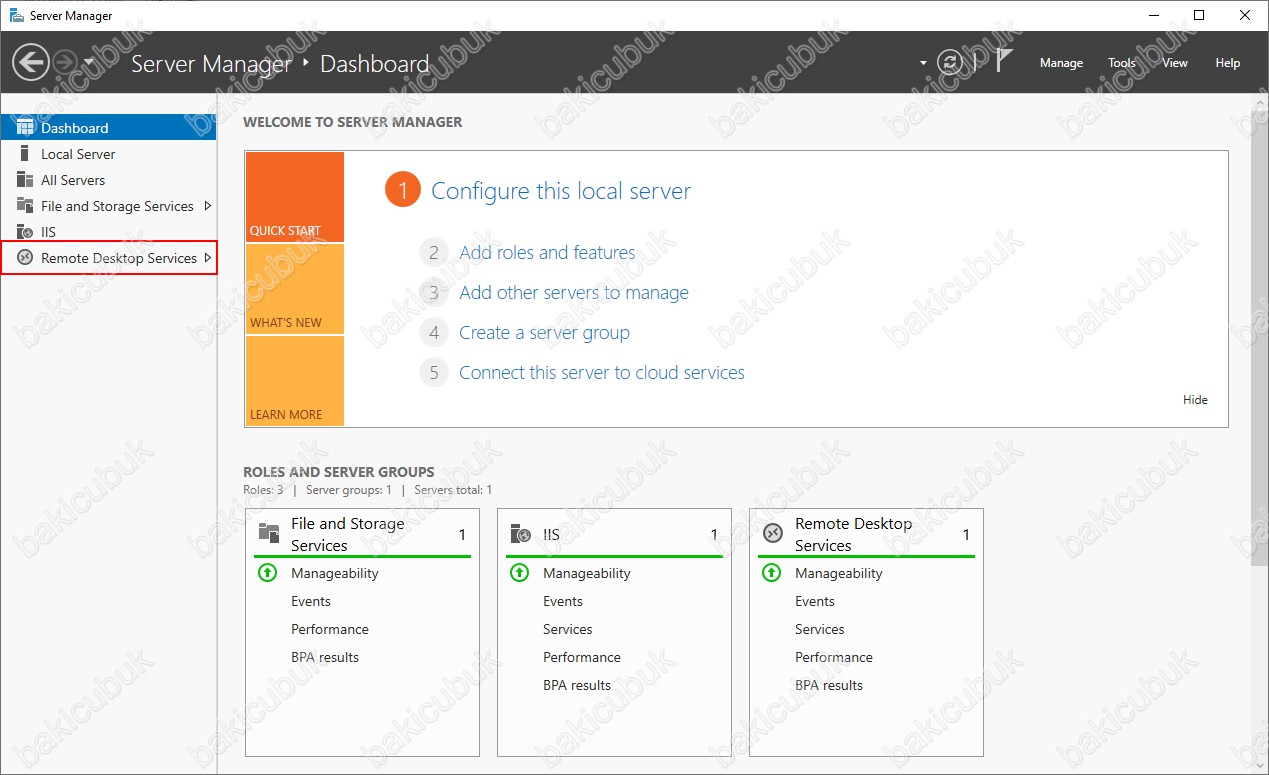The image size is (1269, 775).
Task: Open the View menu
Action: (x=1175, y=62)
